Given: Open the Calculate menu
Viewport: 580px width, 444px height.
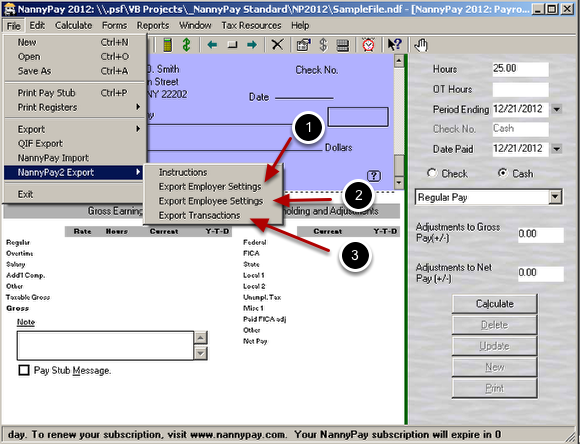Looking at the screenshot, I should [74, 26].
